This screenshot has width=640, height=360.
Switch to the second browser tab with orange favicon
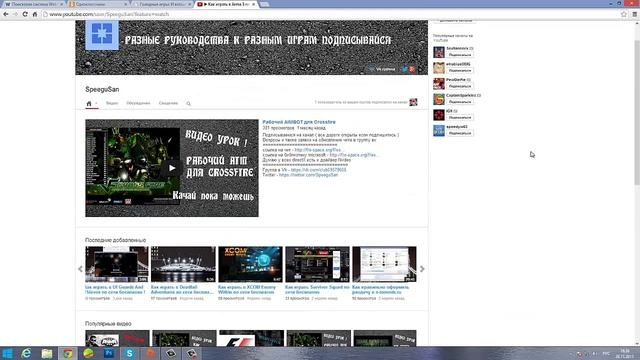click(98, 4)
